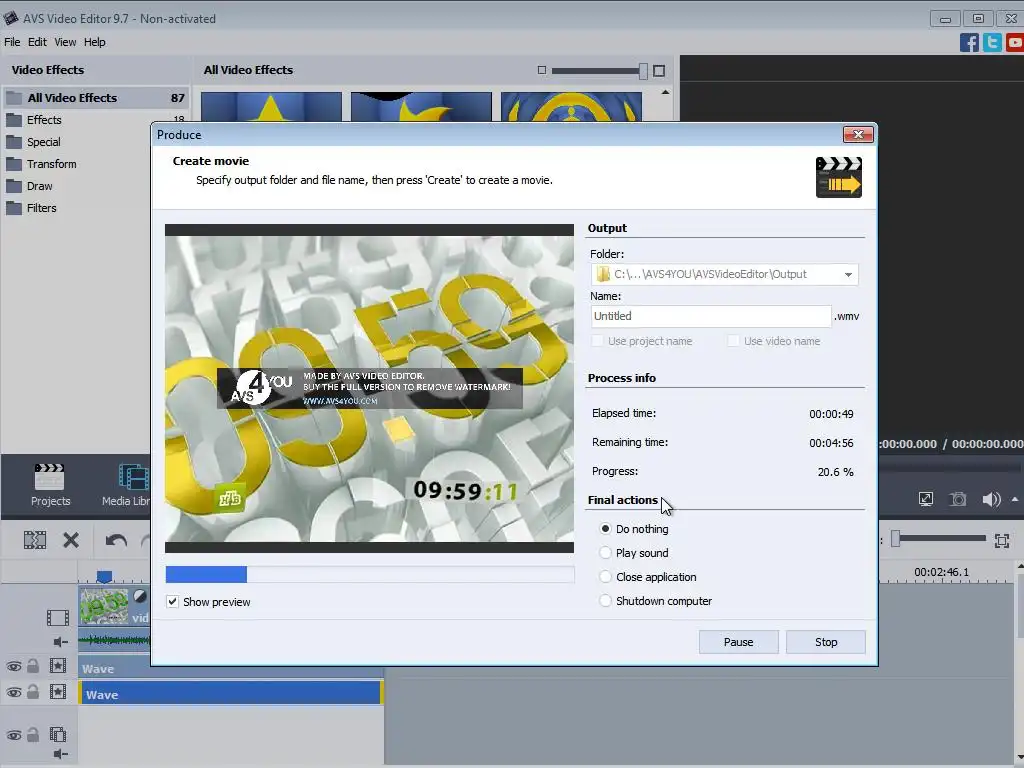Viewport: 1024px width, 768px height.
Task: Unlock the video overlay track
Action: [33, 735]
